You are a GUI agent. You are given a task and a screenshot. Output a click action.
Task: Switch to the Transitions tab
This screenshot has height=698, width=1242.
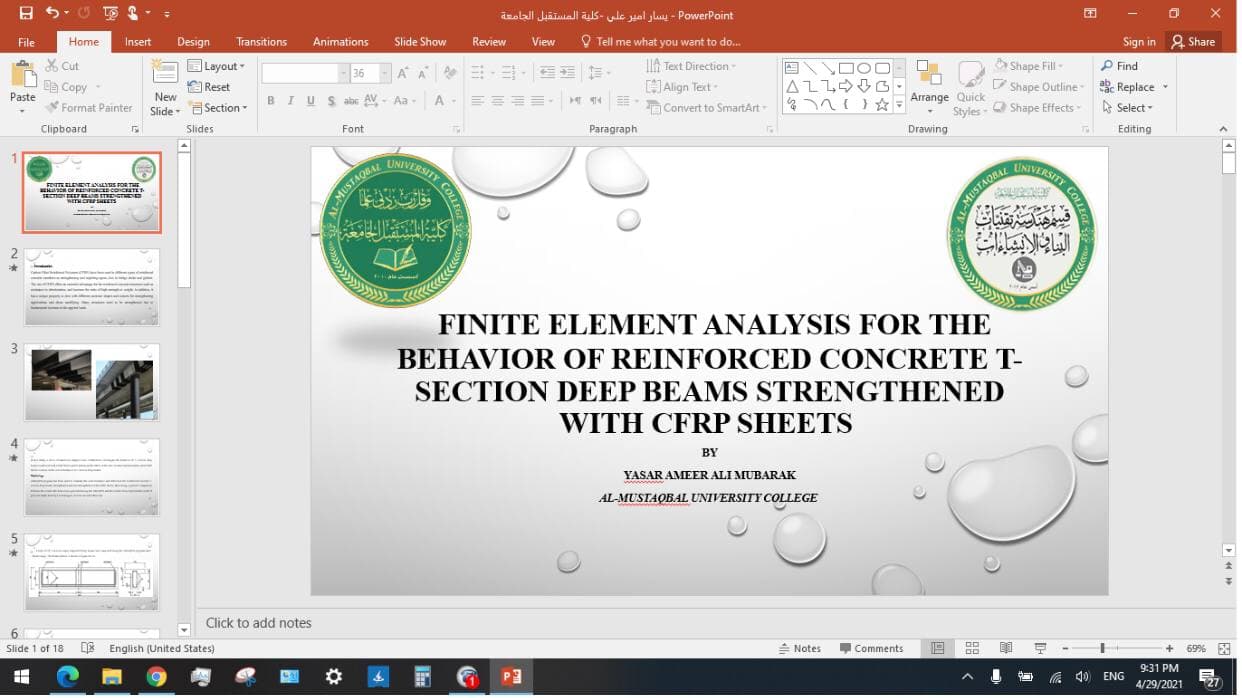tap(261, 42)
